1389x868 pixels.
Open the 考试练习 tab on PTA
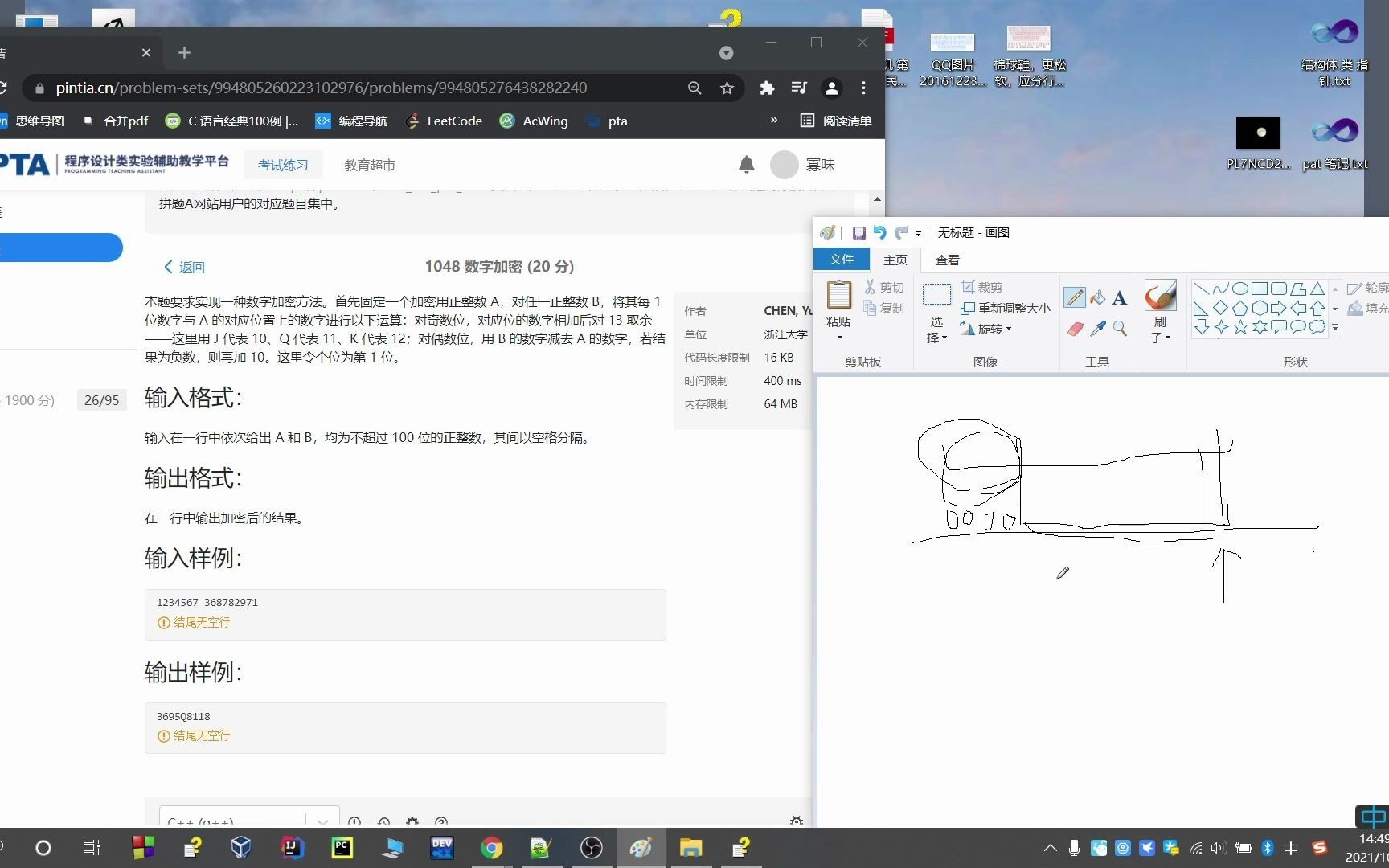click(x=283, y=165)
